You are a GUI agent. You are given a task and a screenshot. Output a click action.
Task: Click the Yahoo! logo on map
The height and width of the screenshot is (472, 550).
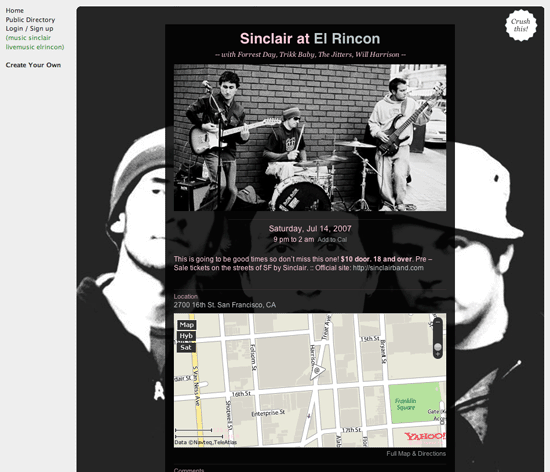click(424, 437)
